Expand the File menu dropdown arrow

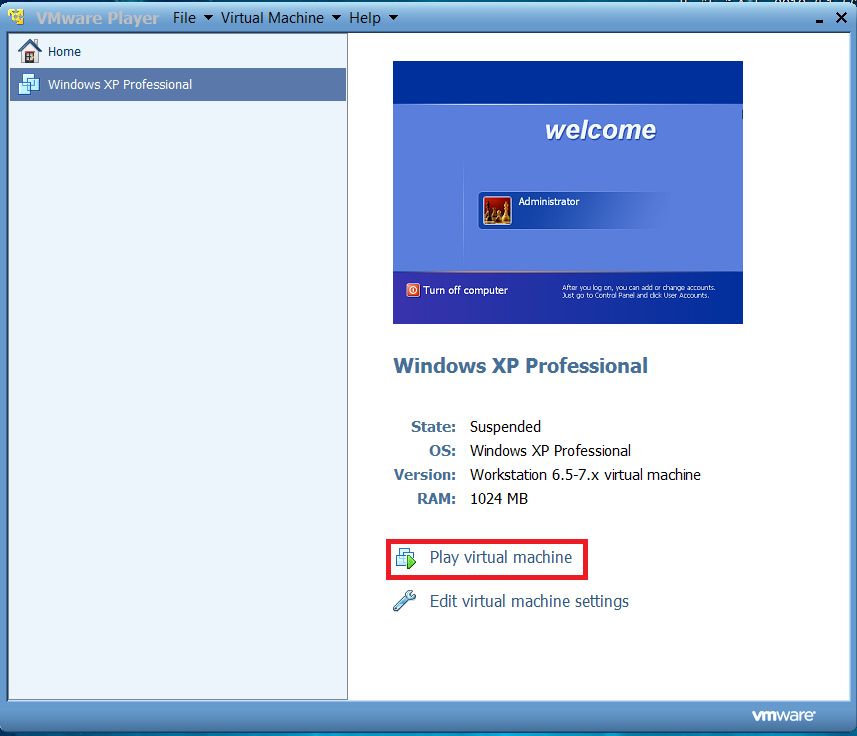tap(208, 18)
